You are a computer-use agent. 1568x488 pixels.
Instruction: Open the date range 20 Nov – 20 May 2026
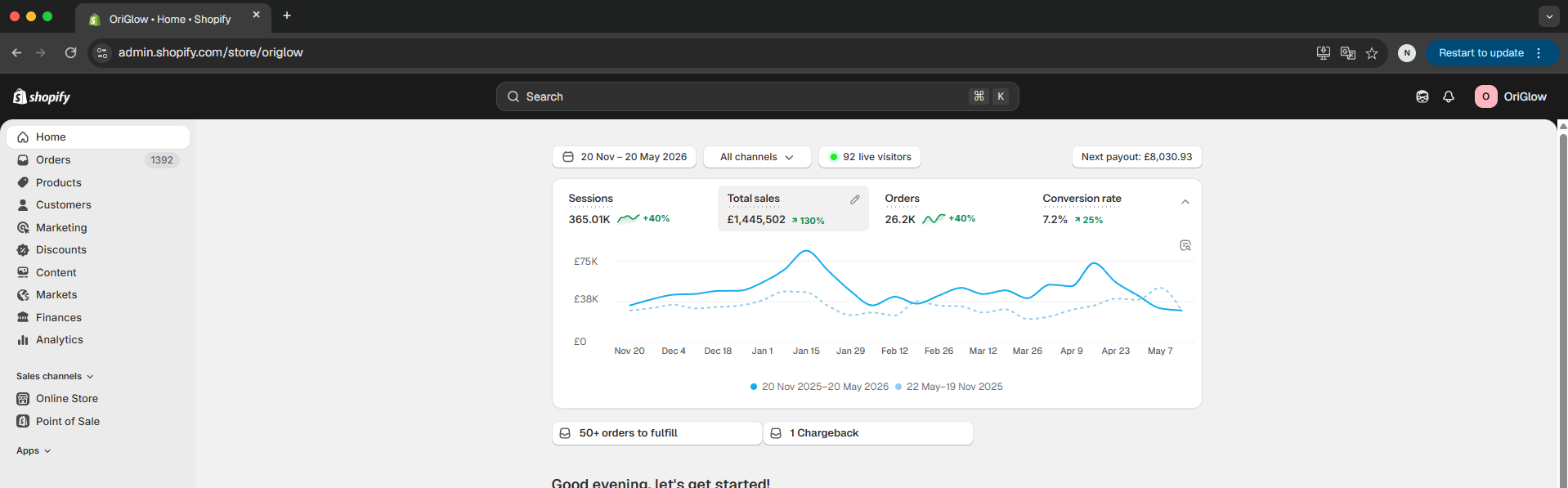click(624, 157)
